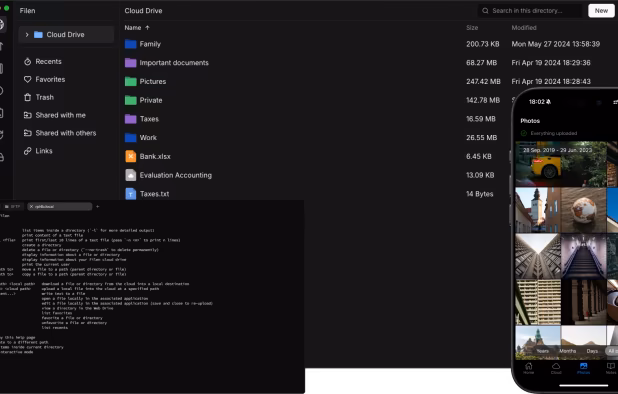Viewport: 618px width, 394px height.
Task: Click the Recents clock icon
Action: (x=27, y=61)
